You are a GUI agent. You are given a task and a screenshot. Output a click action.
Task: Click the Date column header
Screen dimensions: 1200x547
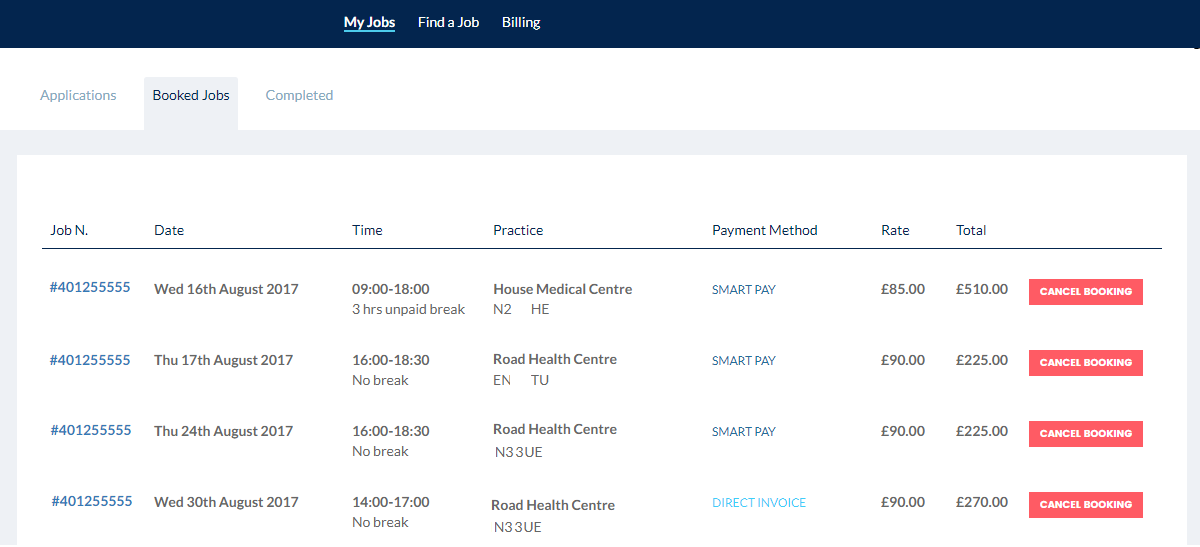coord(169,230)
